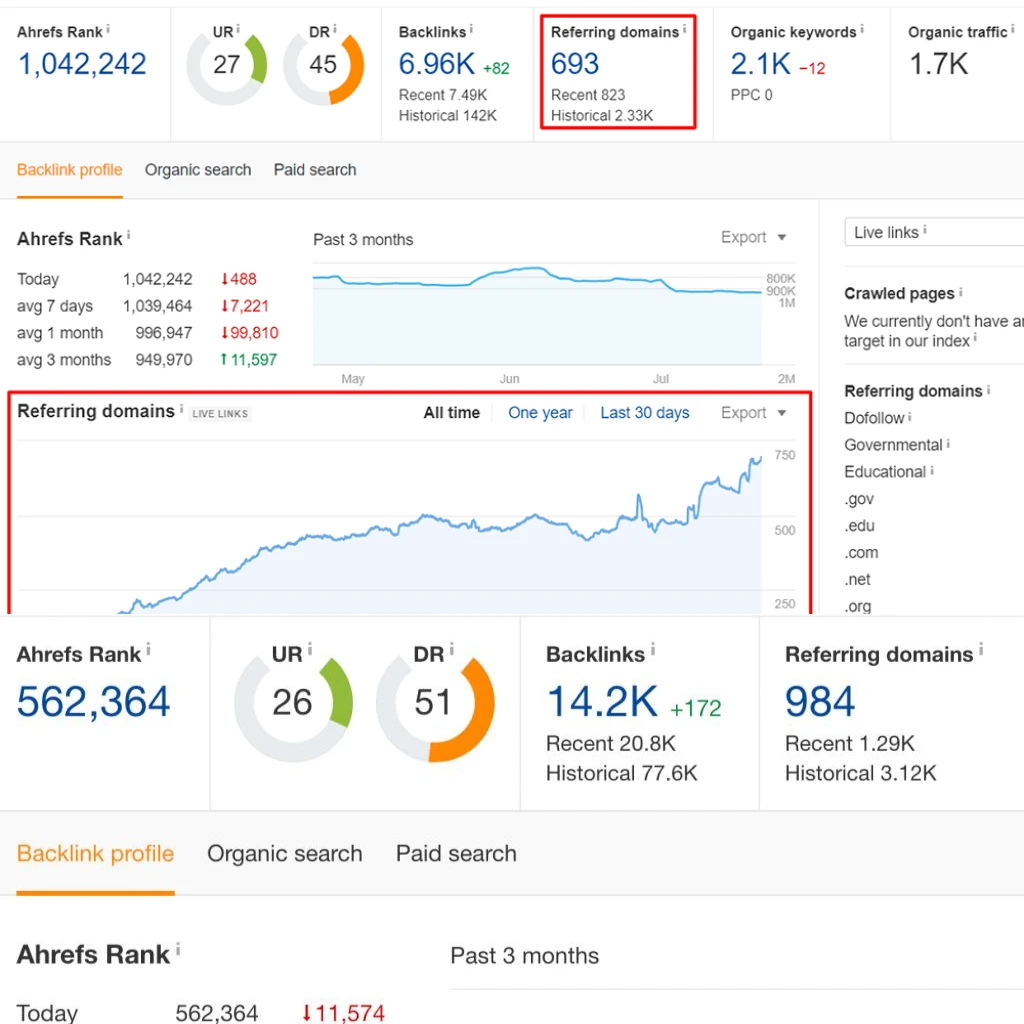Open Export dropdown for Ahrefs Rank chart
Screen dimensions: 1024x1024
click(x=753, y=237)
